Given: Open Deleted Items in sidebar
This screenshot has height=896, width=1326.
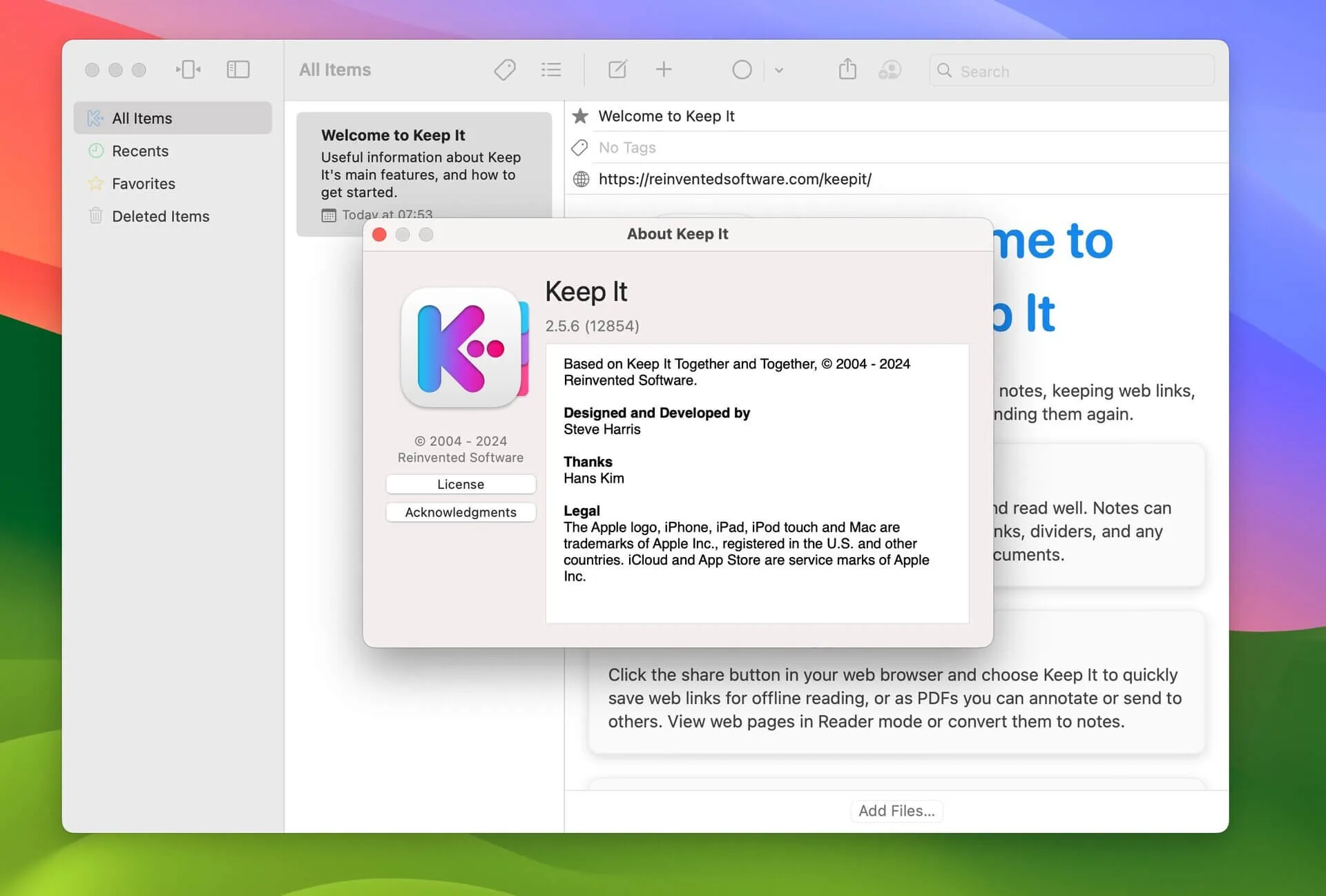Looking at the screenshot, I should point(173,216).
